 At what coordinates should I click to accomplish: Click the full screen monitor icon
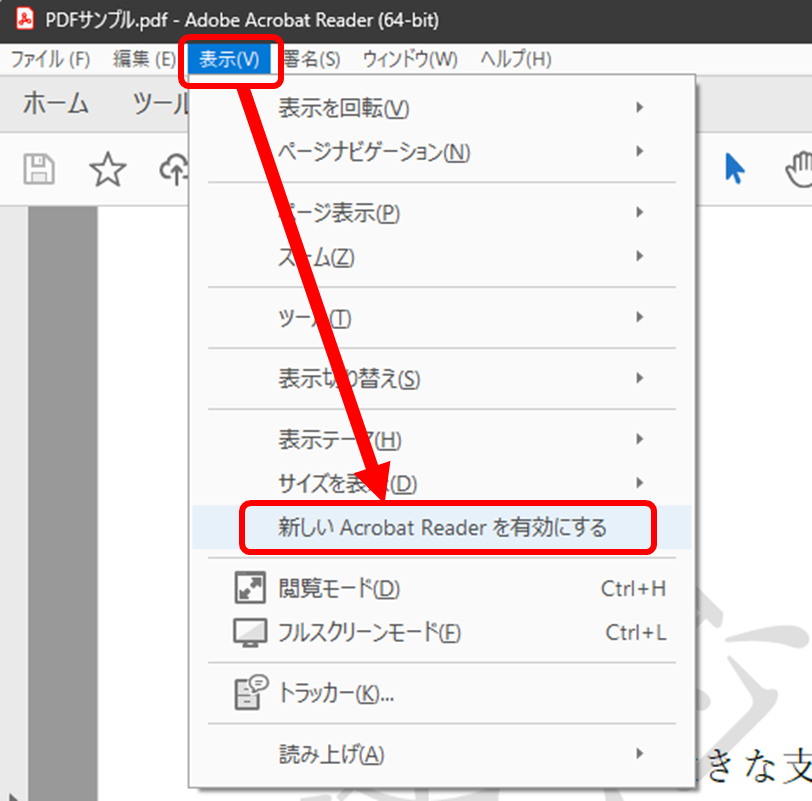250,632
